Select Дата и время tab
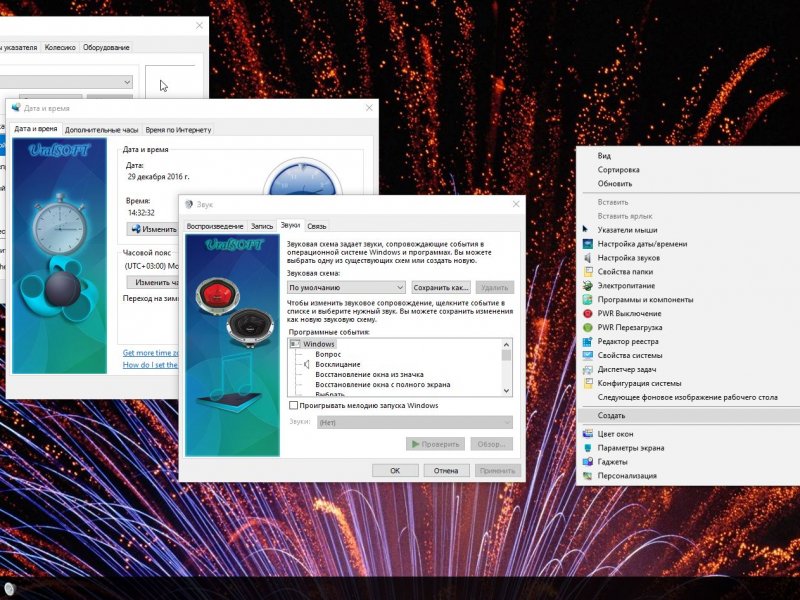Screen dimensions: 800x600 point(36,129)
